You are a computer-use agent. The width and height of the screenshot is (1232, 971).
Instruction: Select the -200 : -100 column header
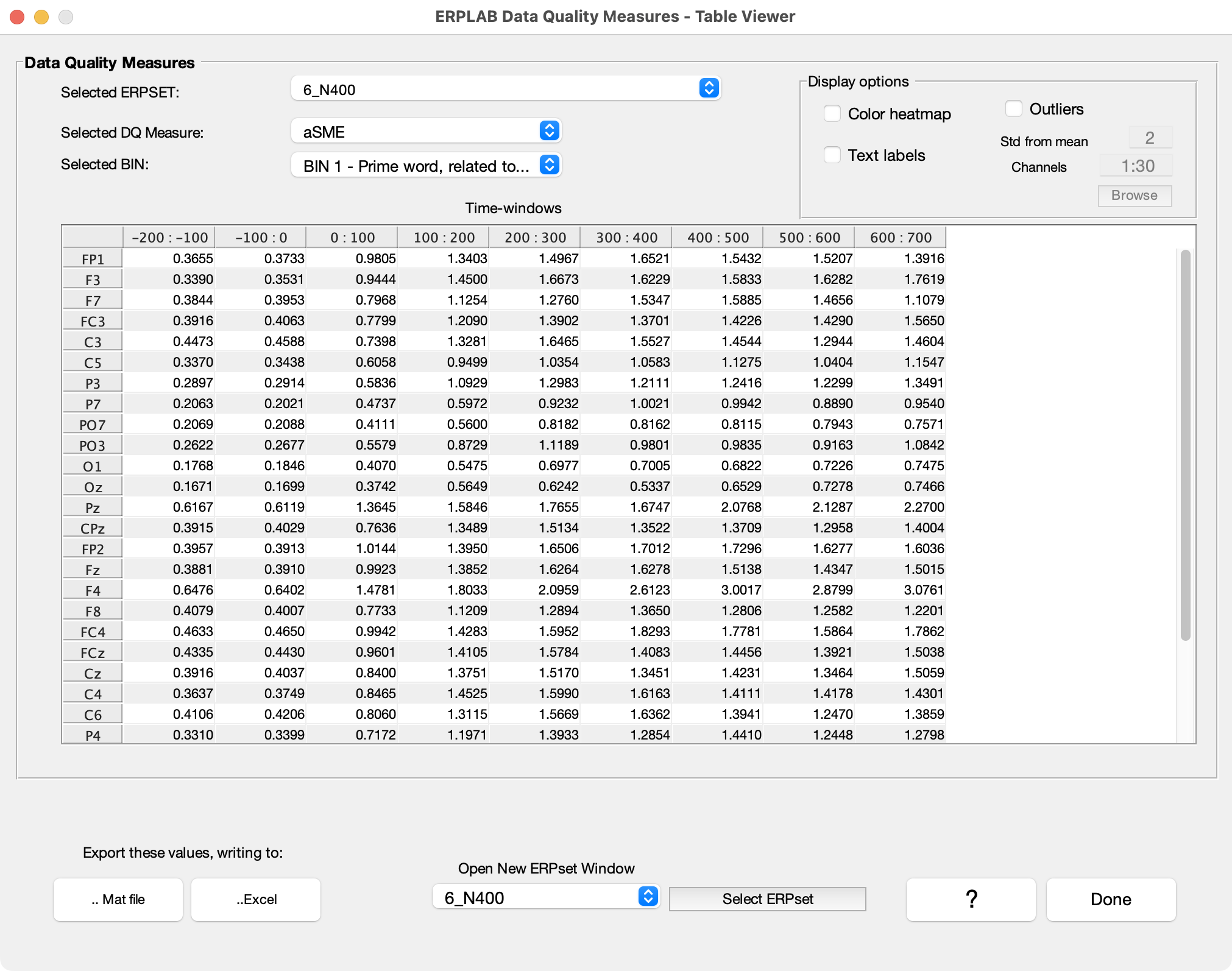pyautogui.click(x=169, y=238)
